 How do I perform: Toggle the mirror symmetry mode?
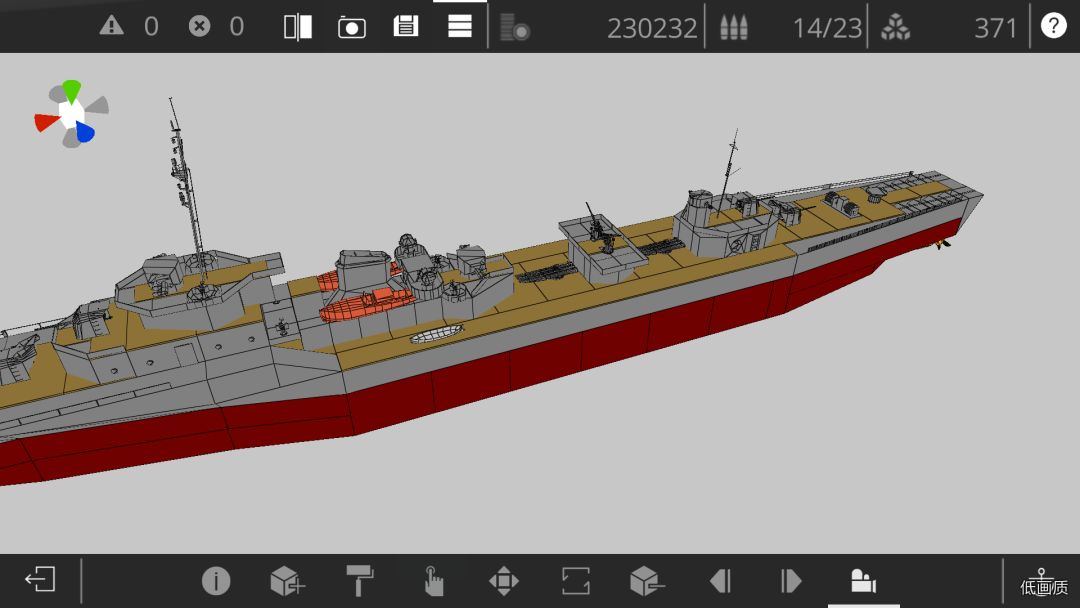[x=298, y=27]
